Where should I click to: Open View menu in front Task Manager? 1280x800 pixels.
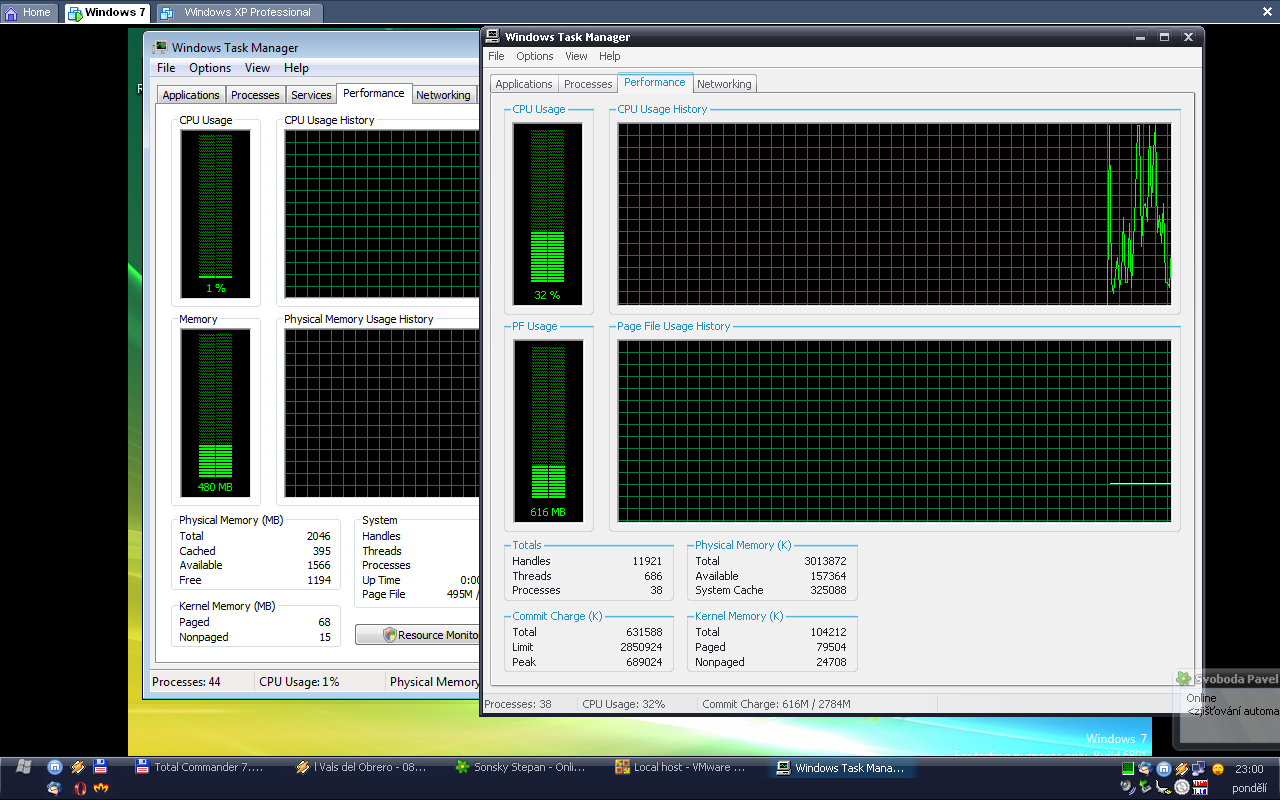[x=576, y=56]
